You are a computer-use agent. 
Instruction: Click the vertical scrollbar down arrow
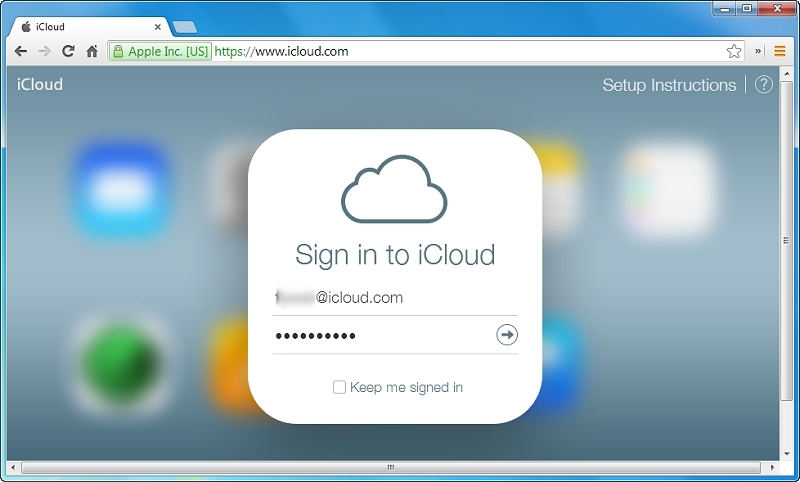(787, 453)
